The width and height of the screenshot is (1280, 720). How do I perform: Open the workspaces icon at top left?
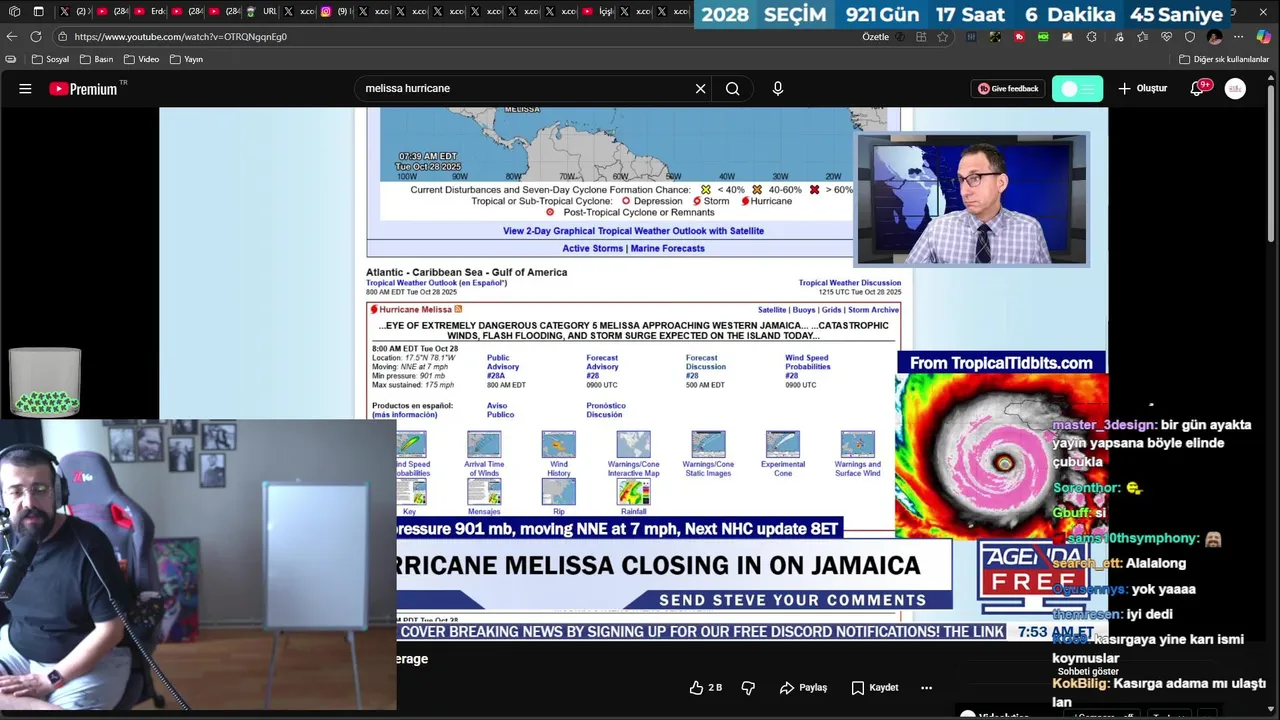tap(14, 12)
